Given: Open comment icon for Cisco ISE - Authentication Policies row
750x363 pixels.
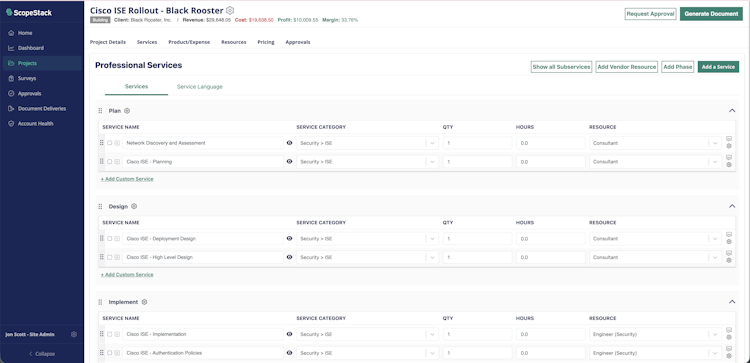Looking at the screenshot, I should coord(729,349).
